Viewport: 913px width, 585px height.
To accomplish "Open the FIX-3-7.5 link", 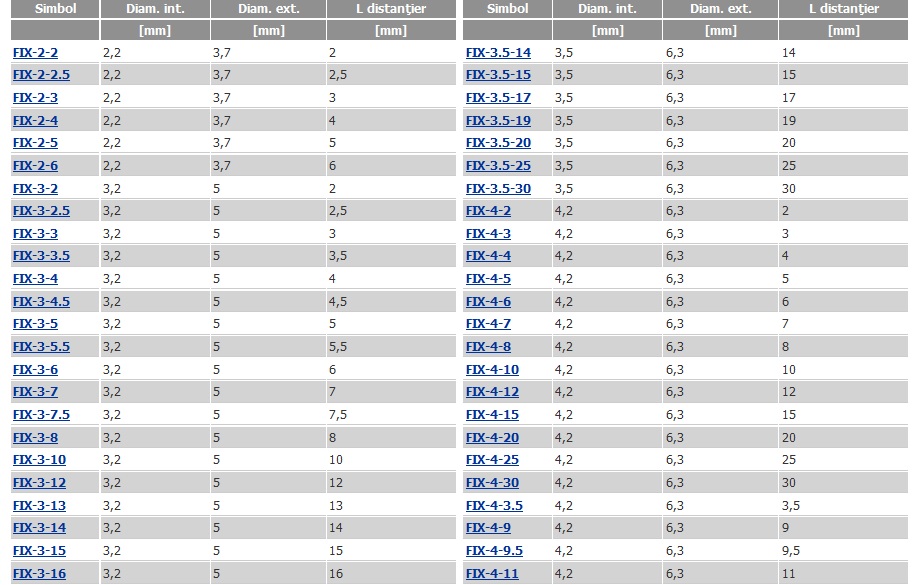I will (41, 414).
